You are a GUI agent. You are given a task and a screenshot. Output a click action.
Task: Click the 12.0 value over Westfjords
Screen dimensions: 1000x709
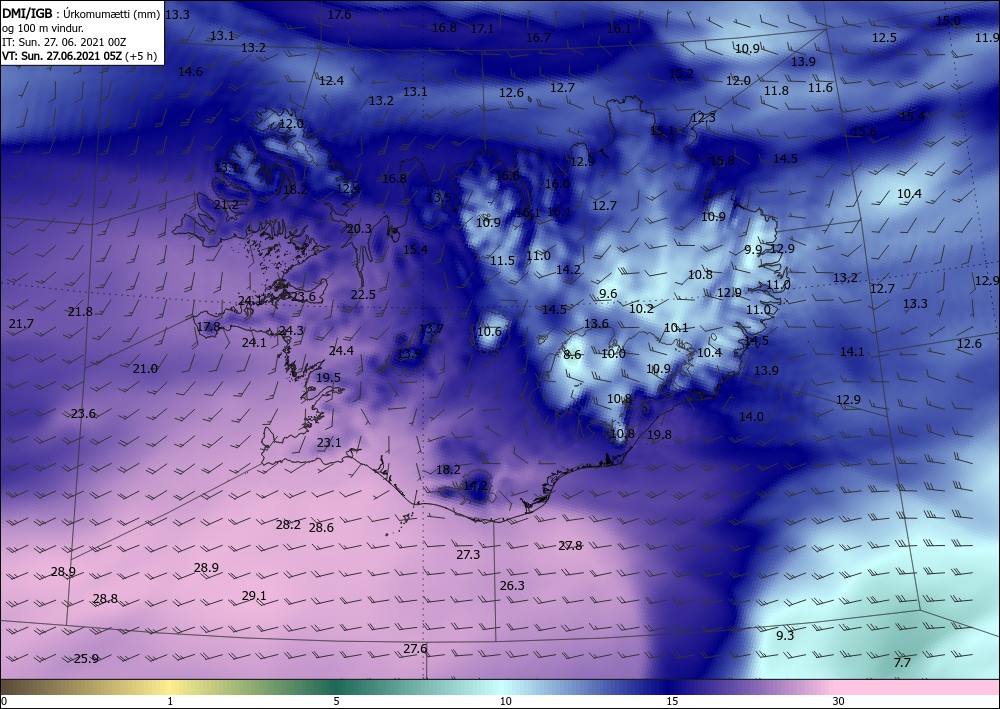[291, 124]
